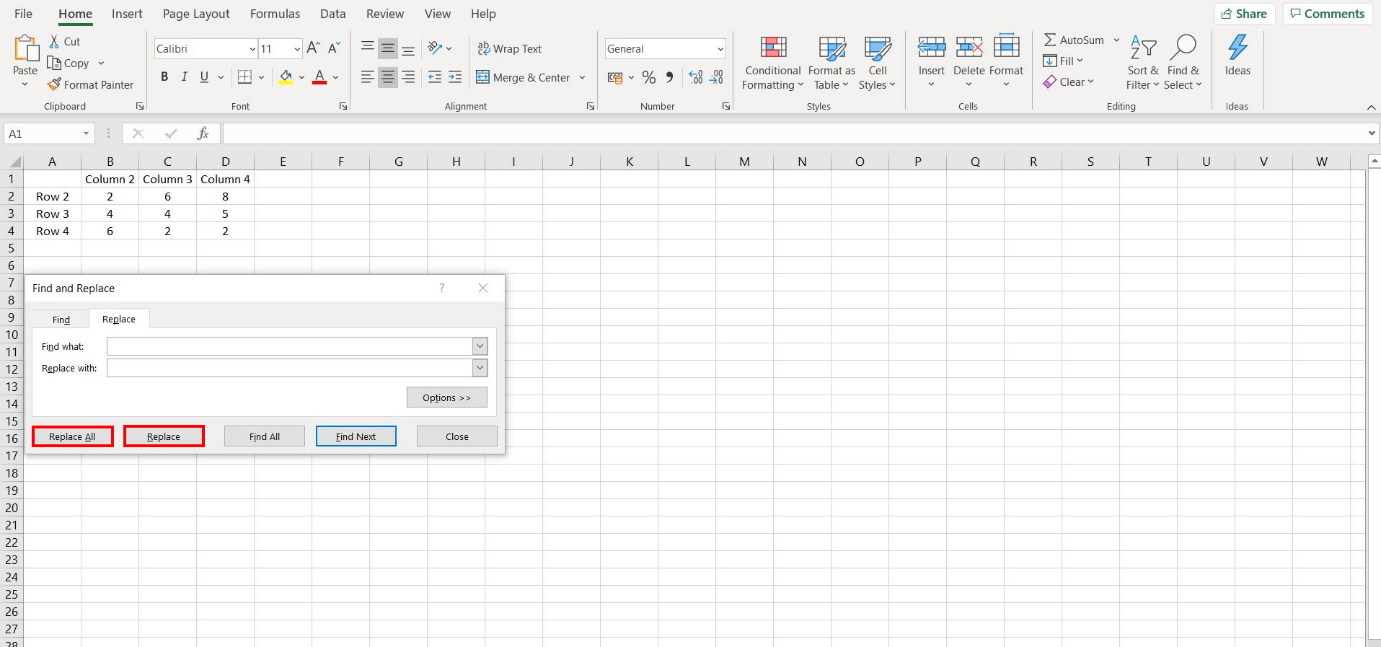
Task: Switch to the Page Layout tab
Action: click(196, 14)
